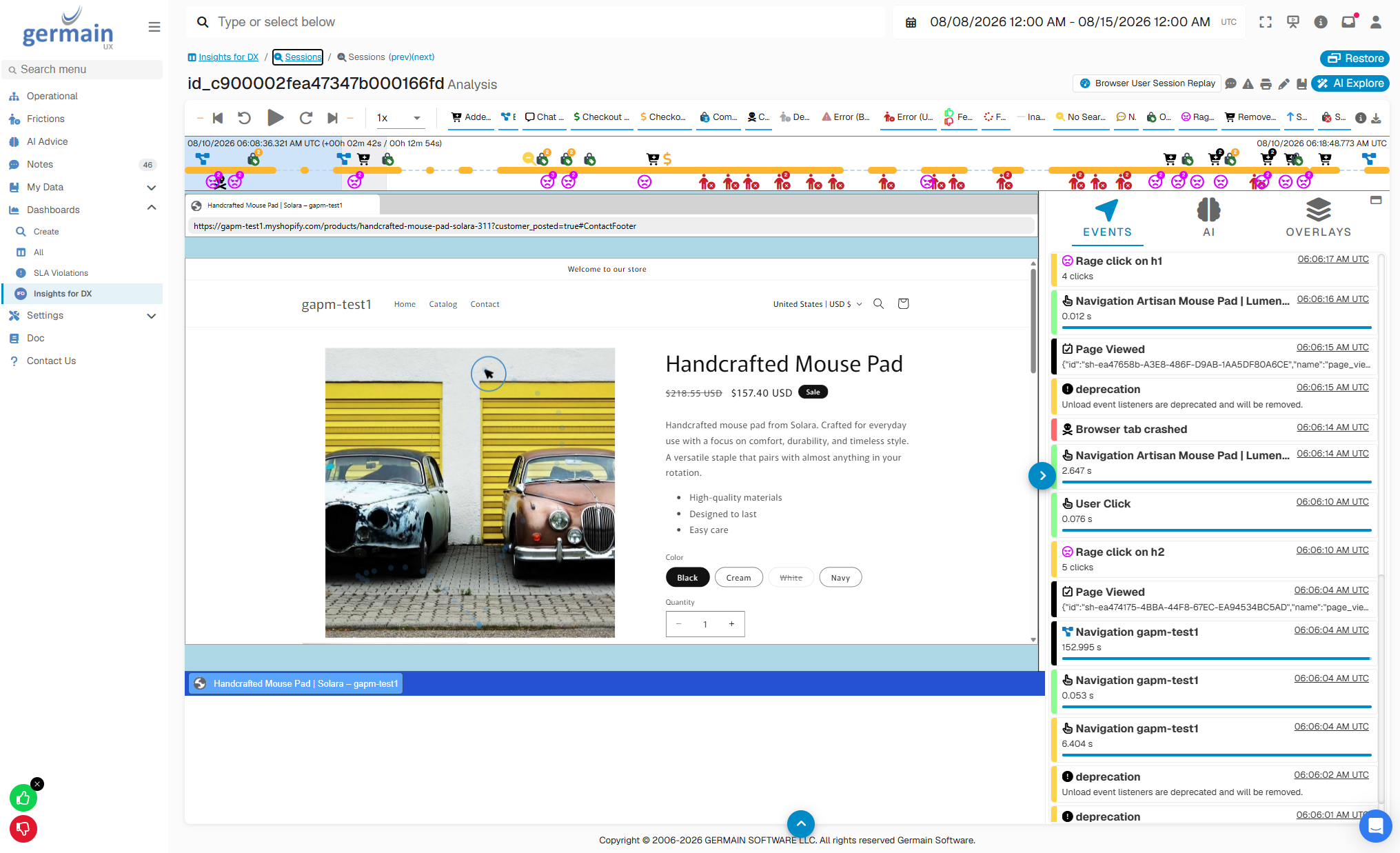Image resolution: width=1400 pixels, height=853 pixels.
Task: Download the session replay
Action: click(x=1376, y=118)
